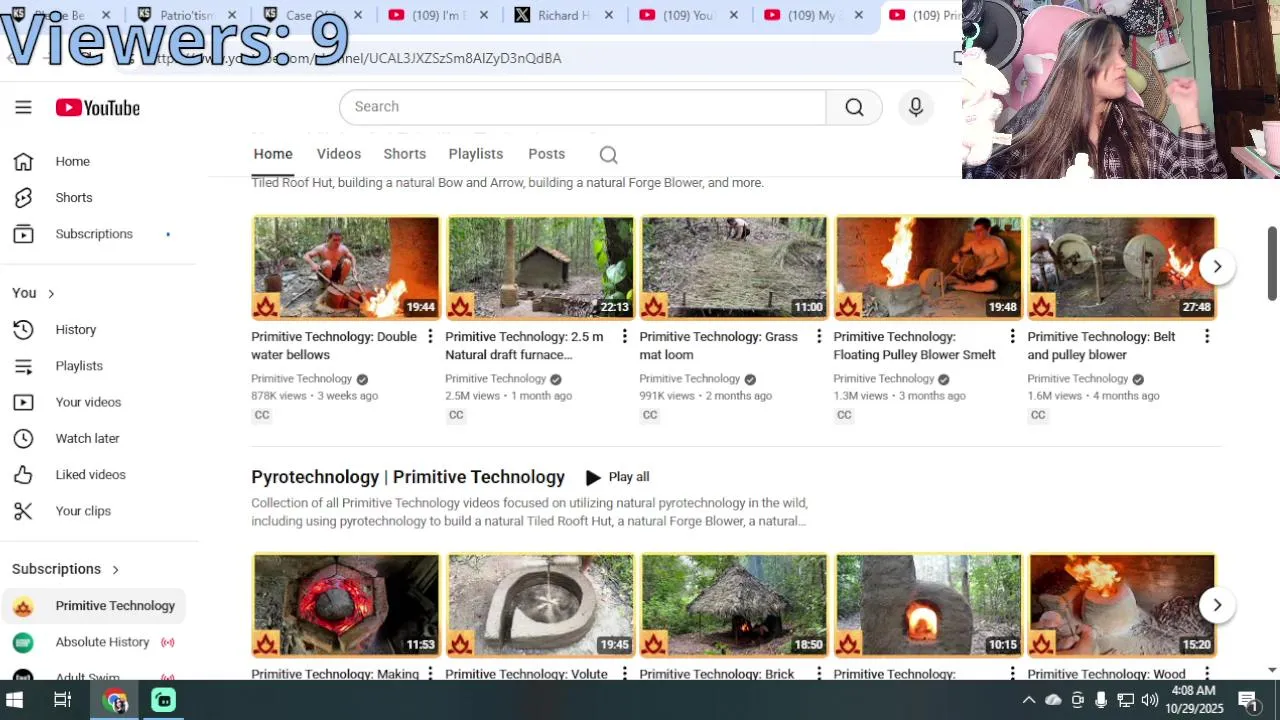The image size is (1280, 720).
Task: Open Primitive Technology: Double water bellows title
Action: coord(334,345)
